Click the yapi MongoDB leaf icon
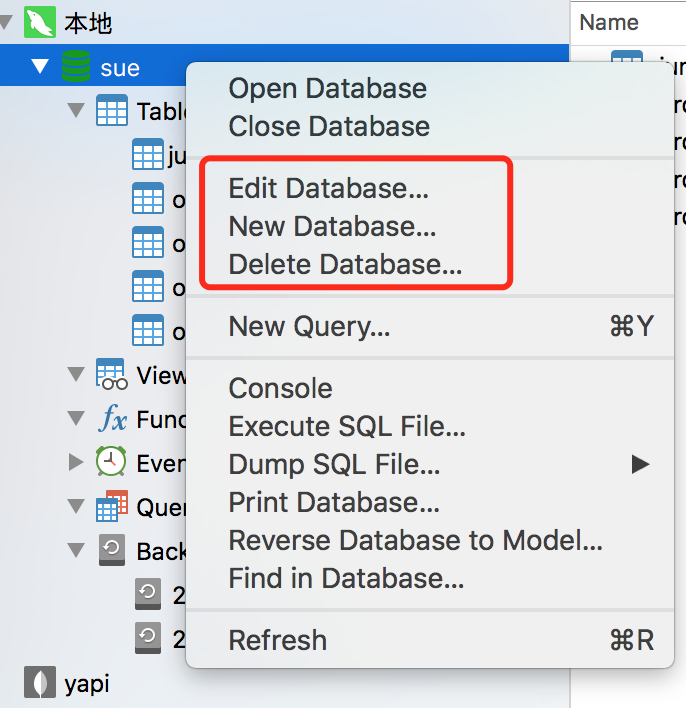Viewport: 686px width, 708px height. click(39, 683)
